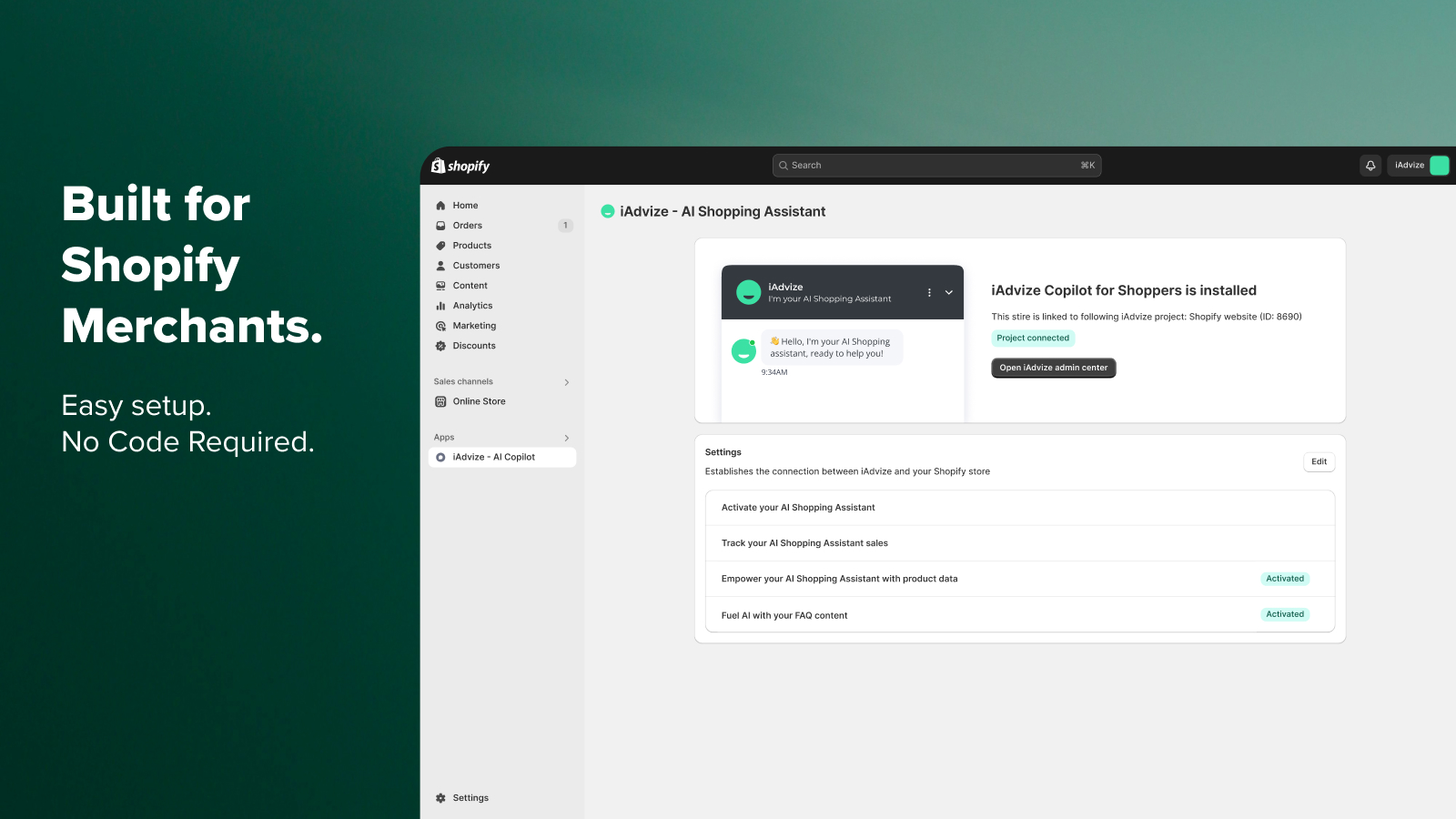Expand the Apps section chevron
Screen dimensions: 1456x819
click(566, 438)
